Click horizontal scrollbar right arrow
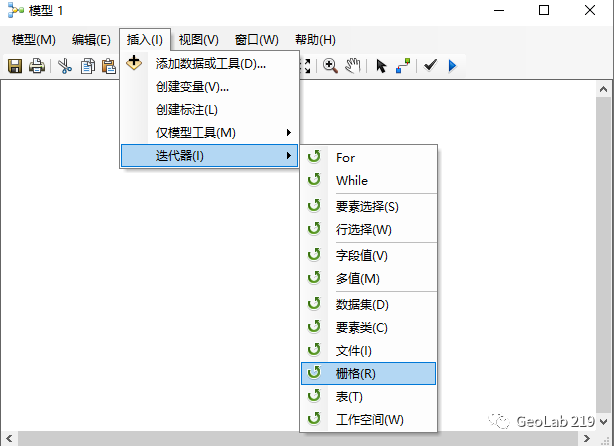Viewport: 614px width, 446px height. tap(587, 438)
